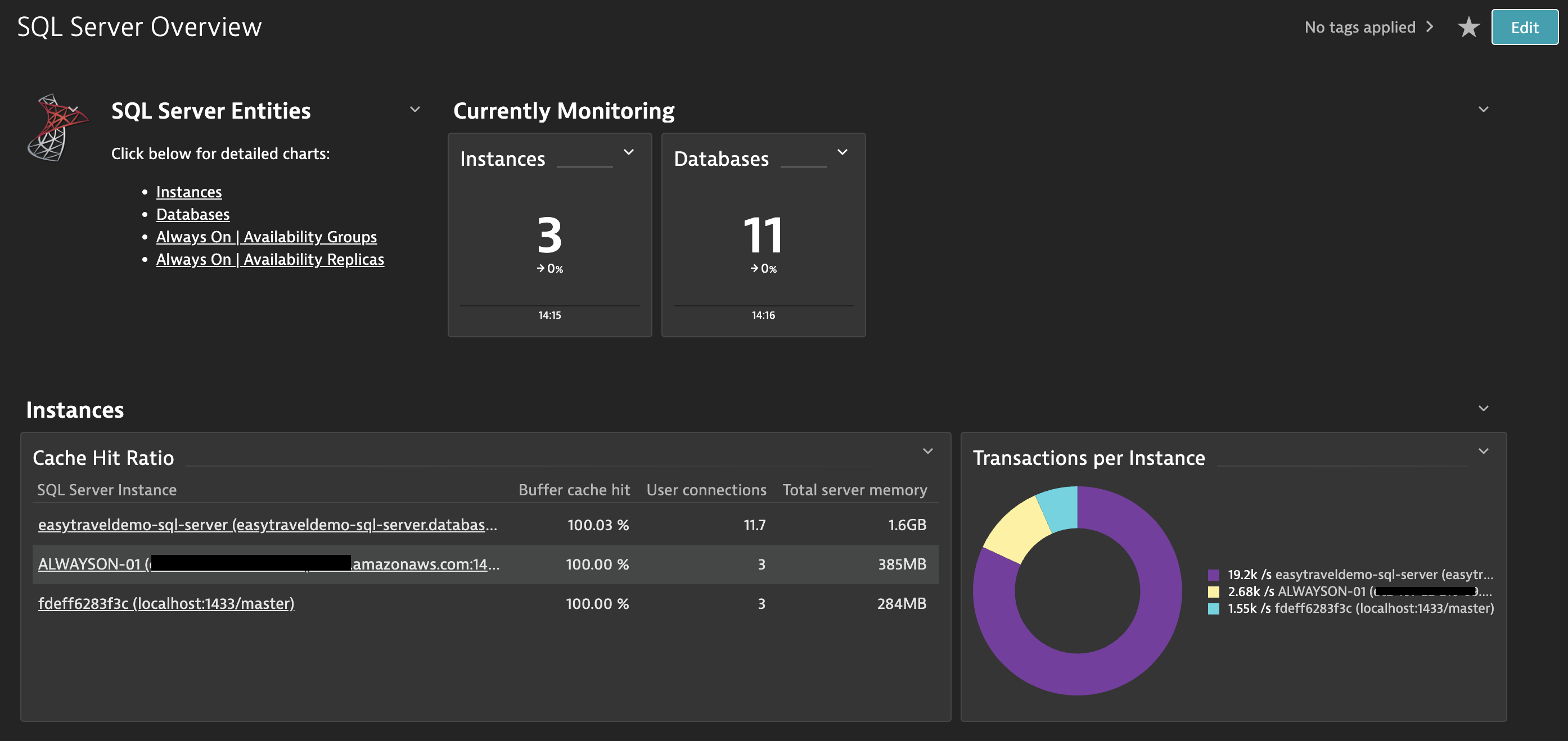
Task: Click the cyan donut chart segment
Action: pyautogui.click(x=1060, y=508)
